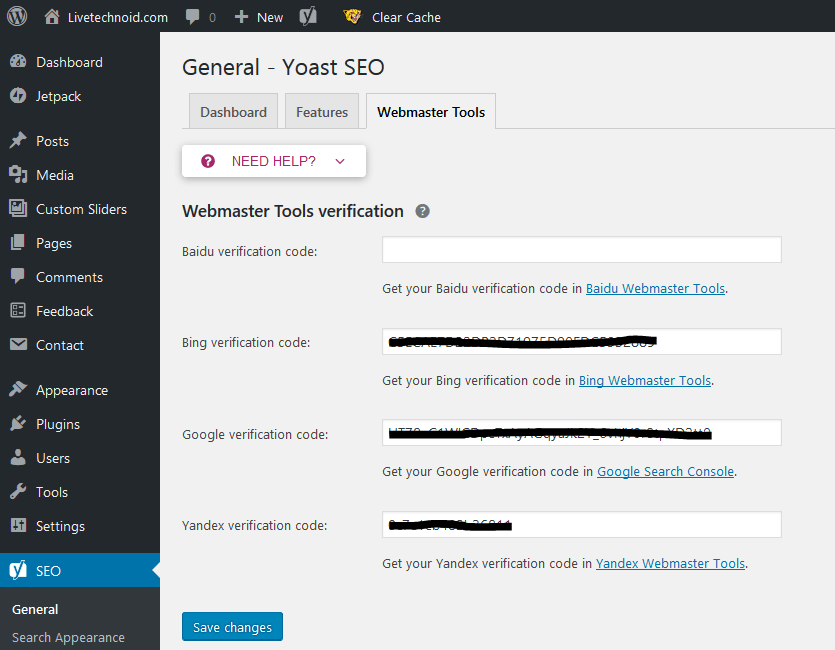Click the Baidu verification code field
The height and width of the screenshot is (650, 835).
pyautogui.click(x=581, y=249)
